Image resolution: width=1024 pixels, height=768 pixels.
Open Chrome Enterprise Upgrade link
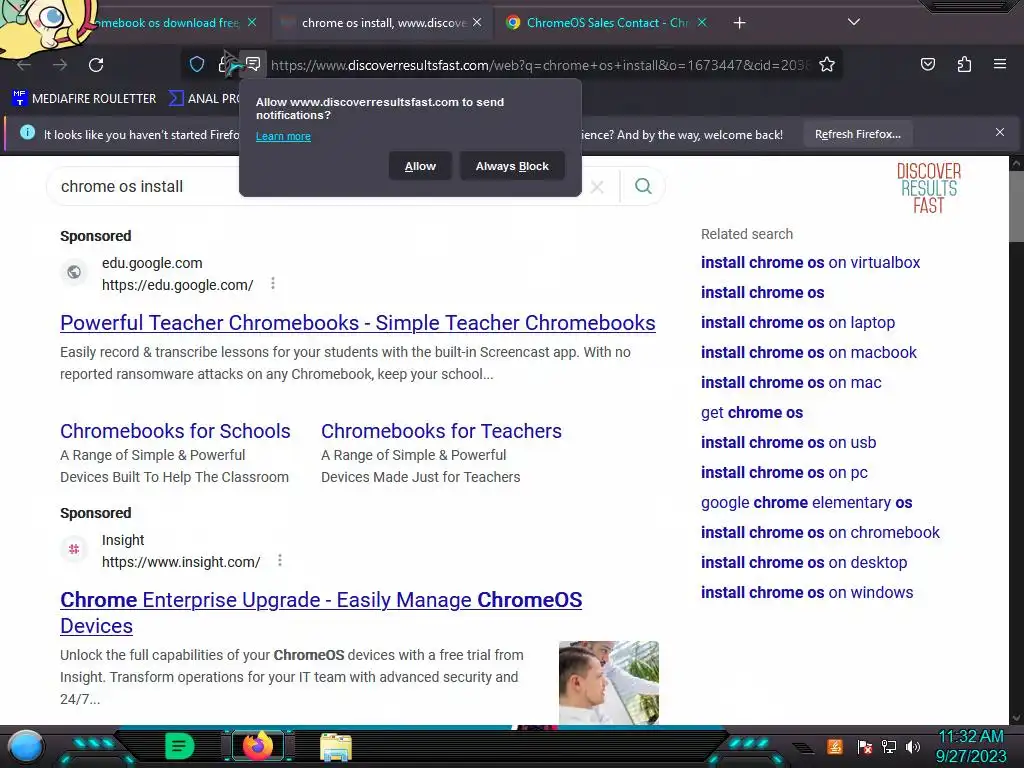point(321,613)
